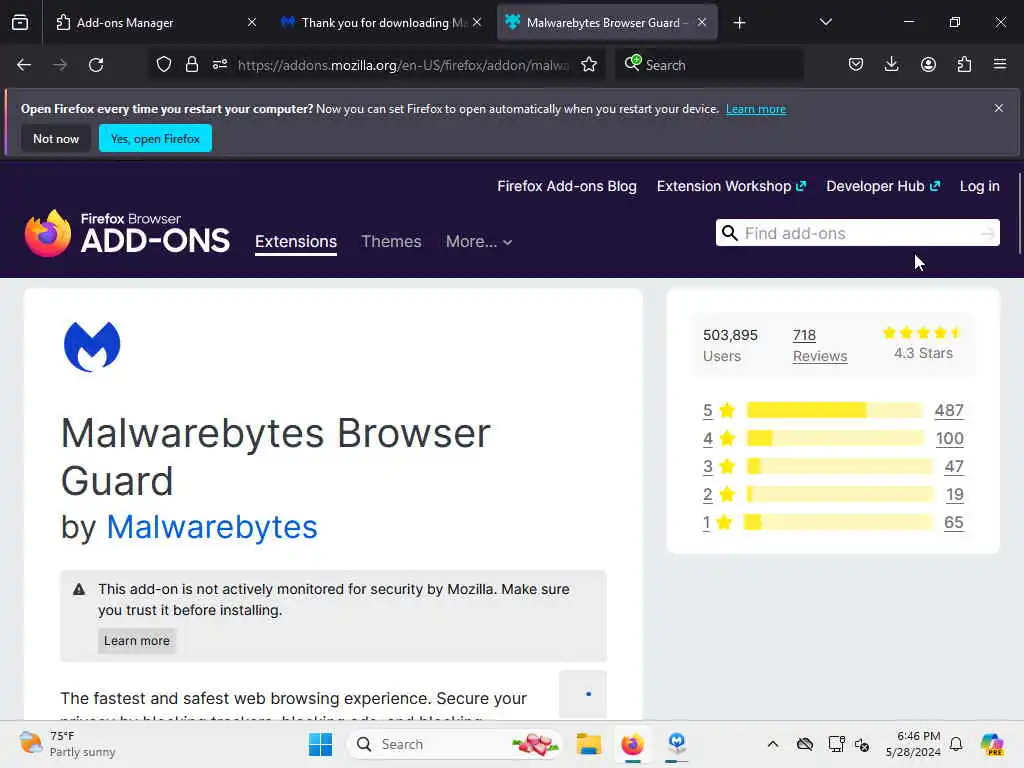Click Yes, open Firefox button
The height and width of the screenshot is (768, 1024).
tap(155, 138)
